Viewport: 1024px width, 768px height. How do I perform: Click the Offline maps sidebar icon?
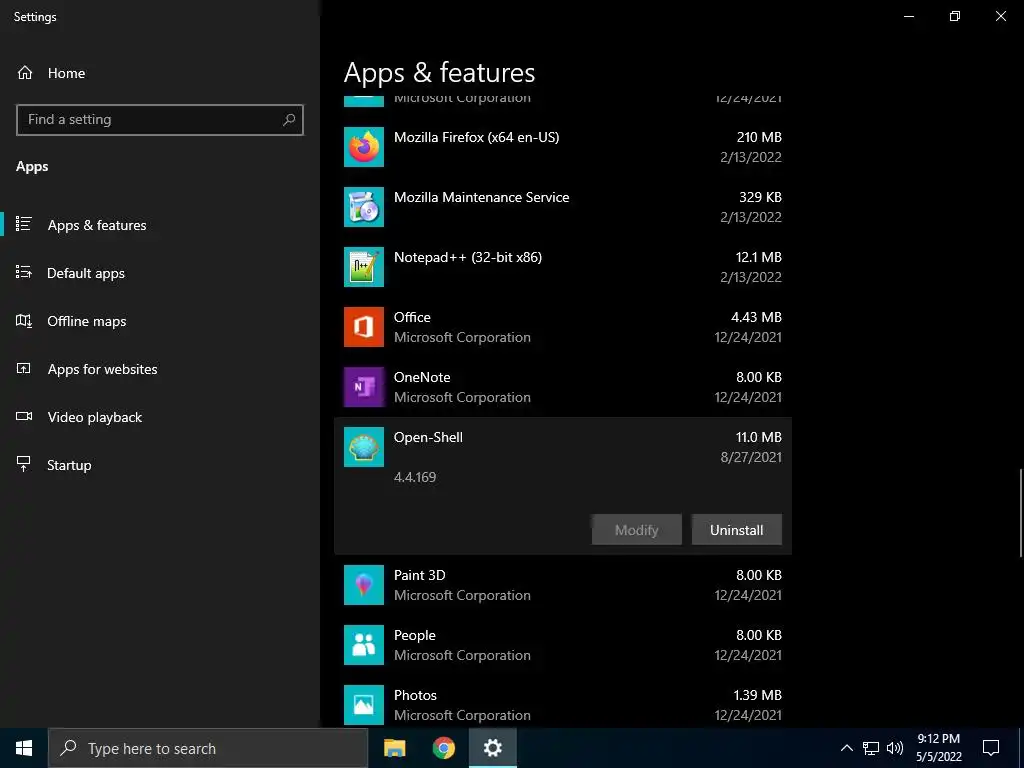point(24,321)
